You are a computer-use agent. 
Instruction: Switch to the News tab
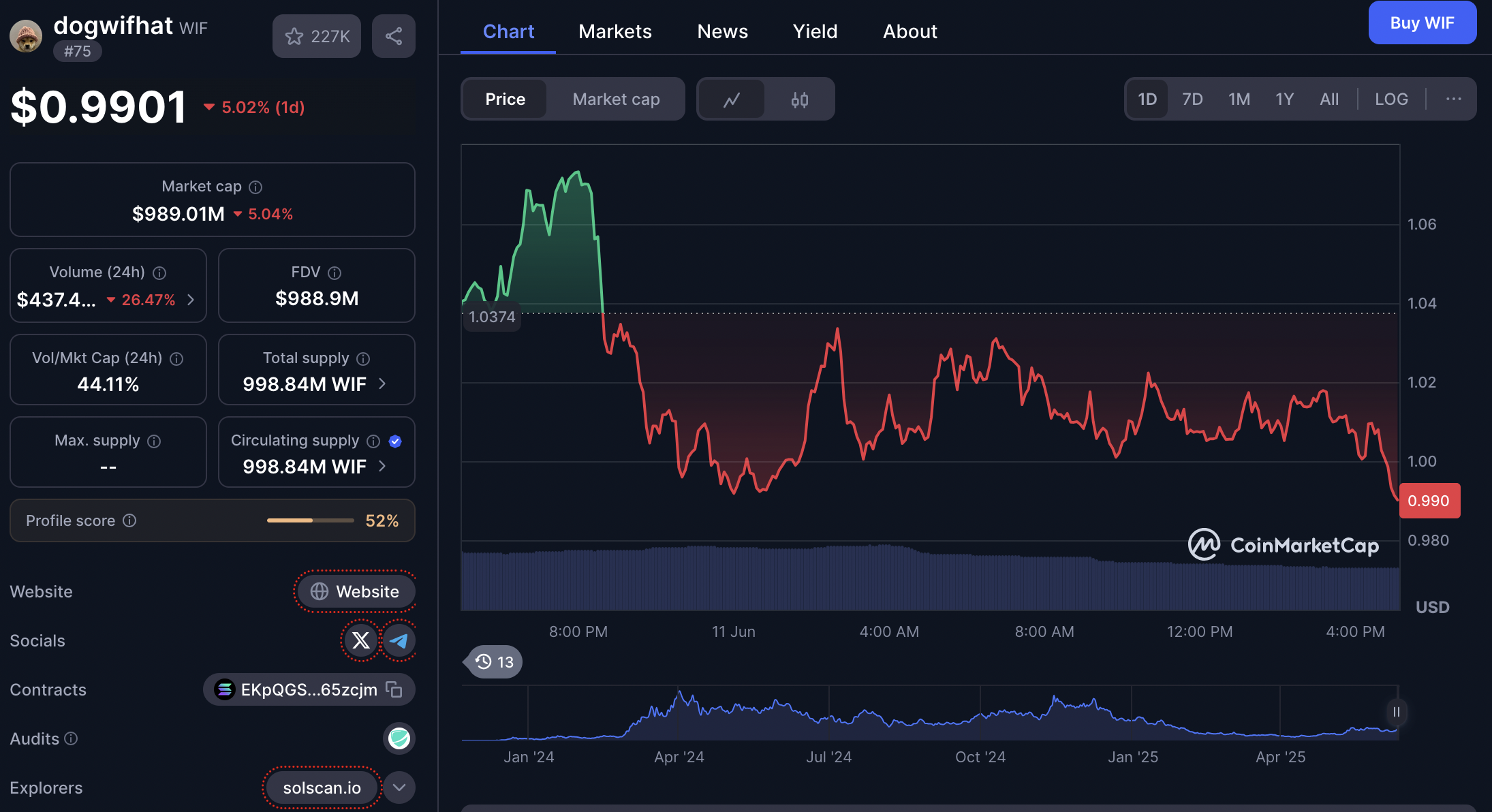[722, 31]
